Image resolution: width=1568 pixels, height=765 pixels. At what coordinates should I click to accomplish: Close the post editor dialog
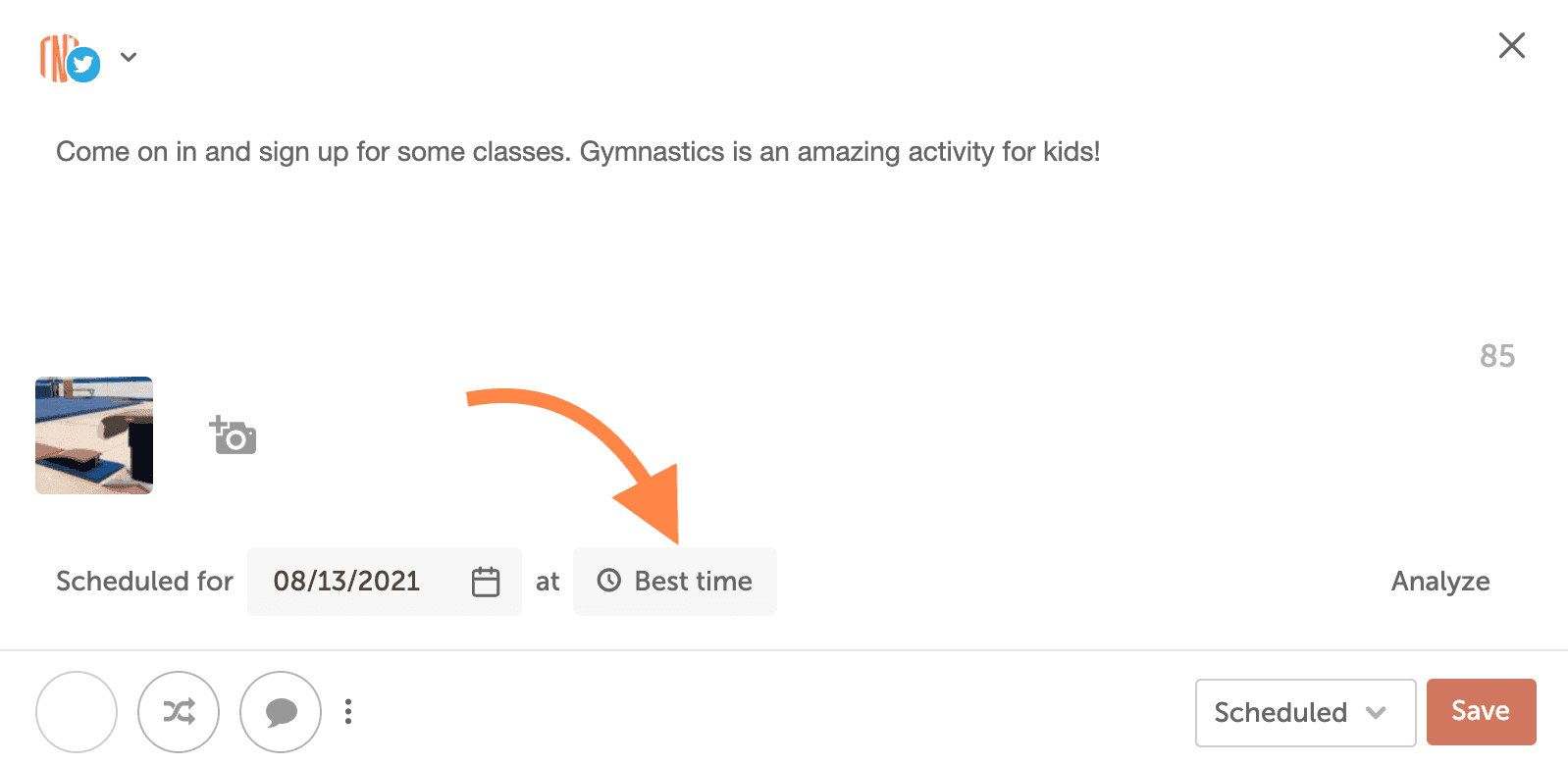[x=1511, y=45]
